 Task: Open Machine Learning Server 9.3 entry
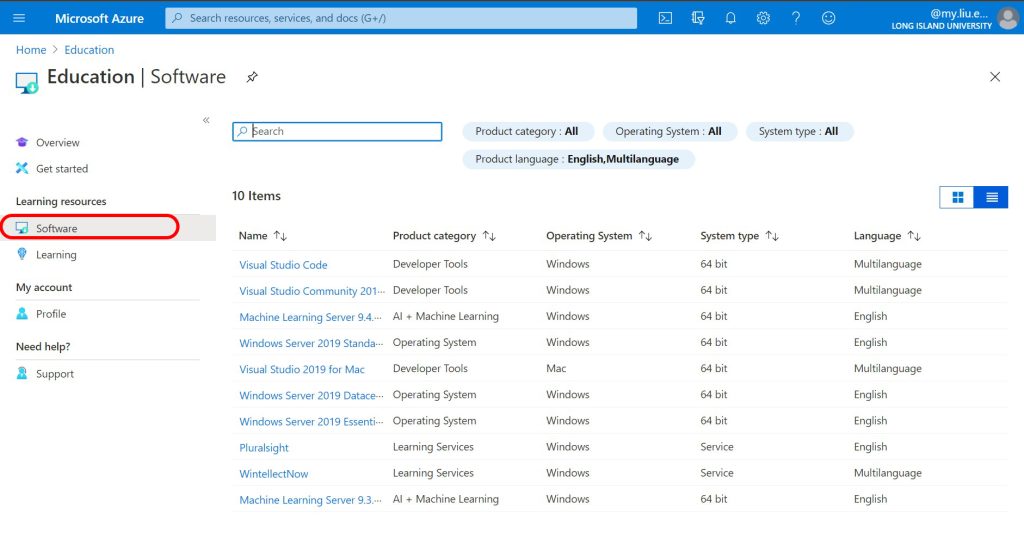(x=310, y=500)
